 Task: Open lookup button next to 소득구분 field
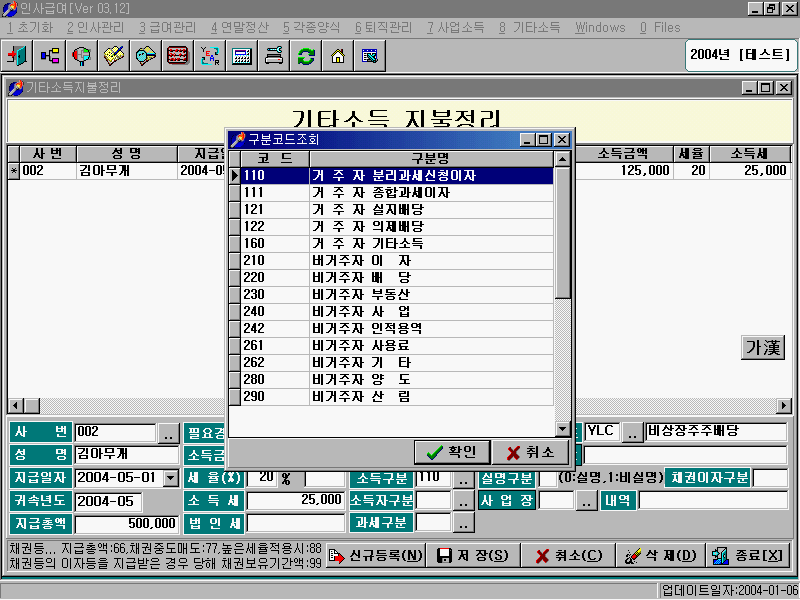(463, 478)
